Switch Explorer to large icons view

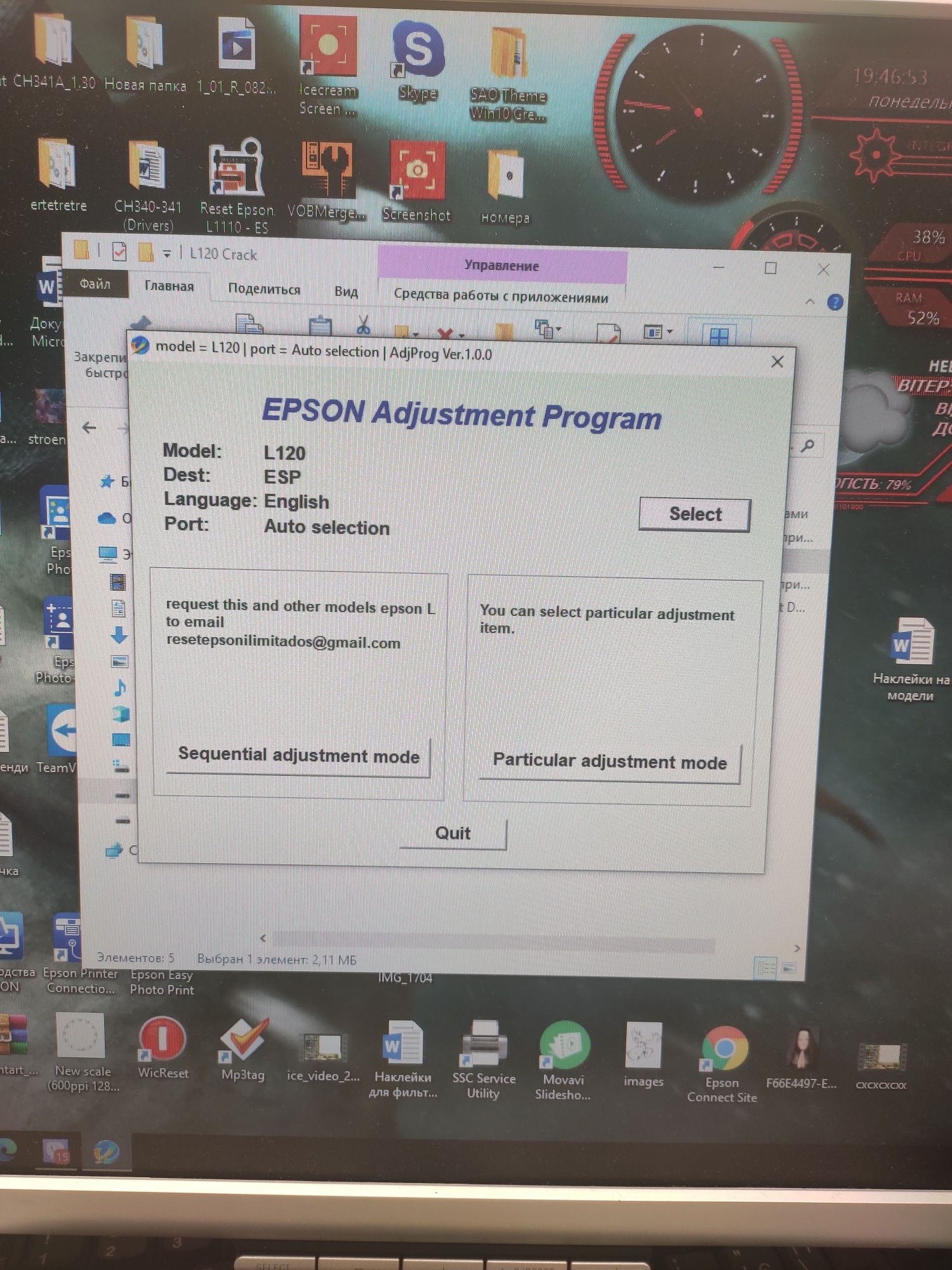click(788, 968)
